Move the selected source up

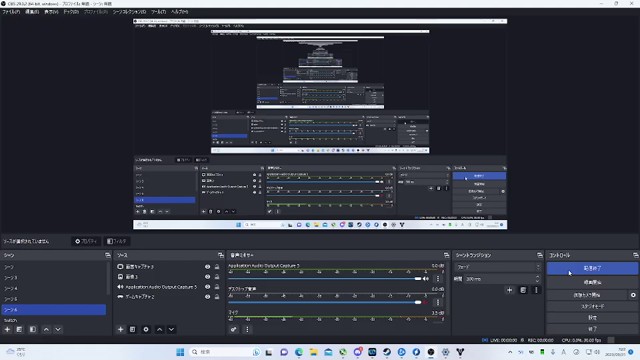[x=160, y=329]
